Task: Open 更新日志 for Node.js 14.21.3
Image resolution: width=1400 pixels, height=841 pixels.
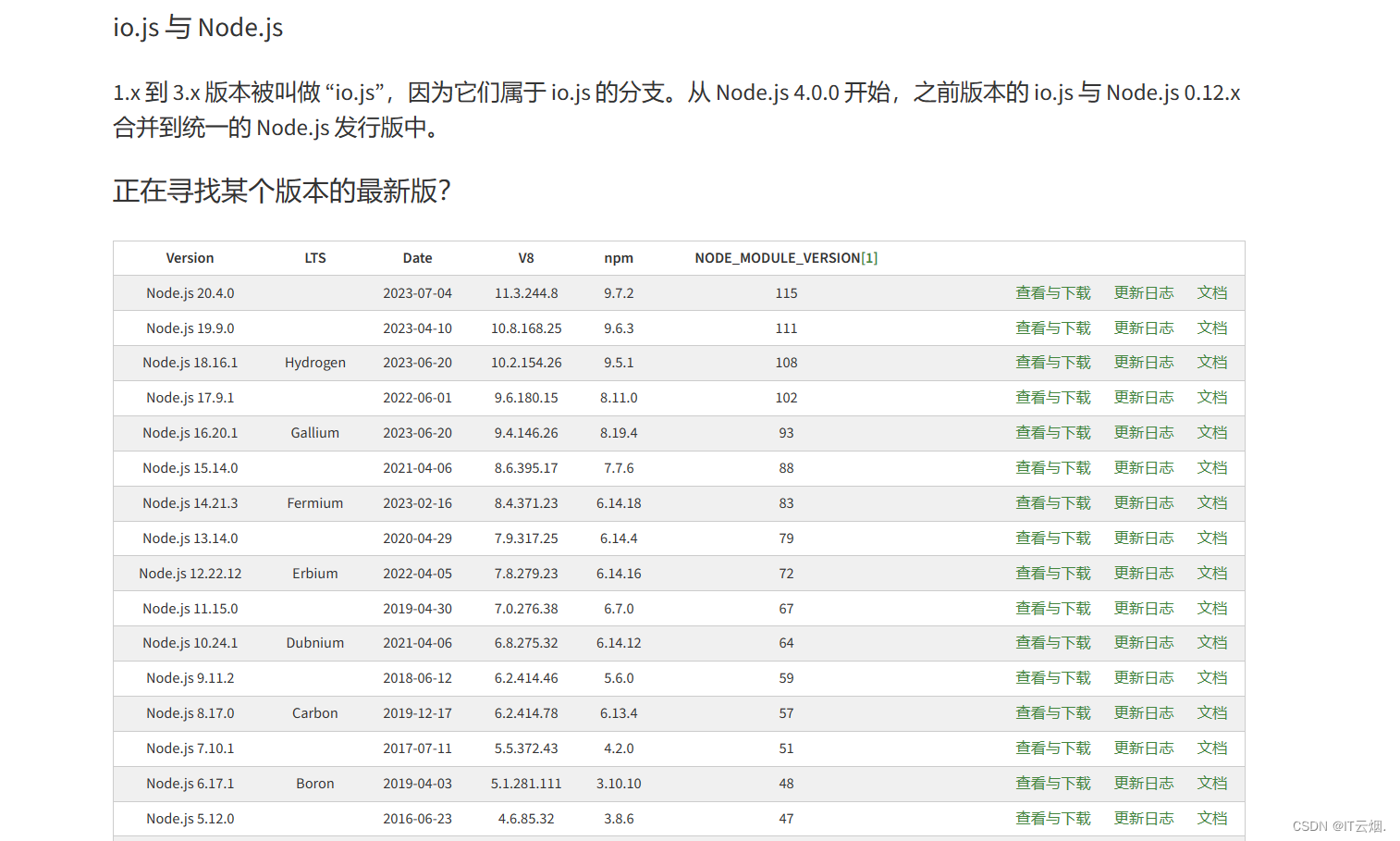Action: [1144, 503]
